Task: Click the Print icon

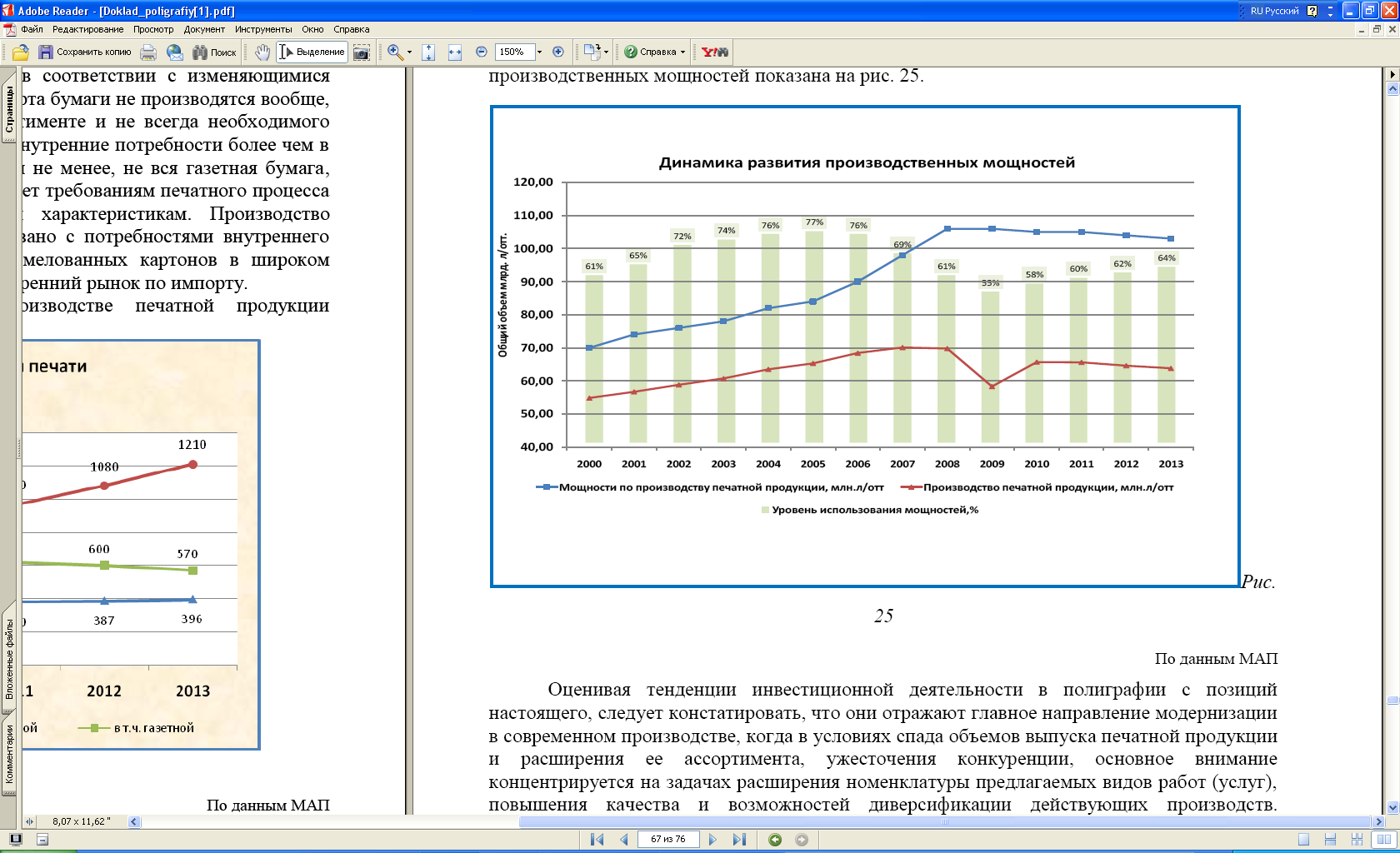Action: [x=148, y=52]
